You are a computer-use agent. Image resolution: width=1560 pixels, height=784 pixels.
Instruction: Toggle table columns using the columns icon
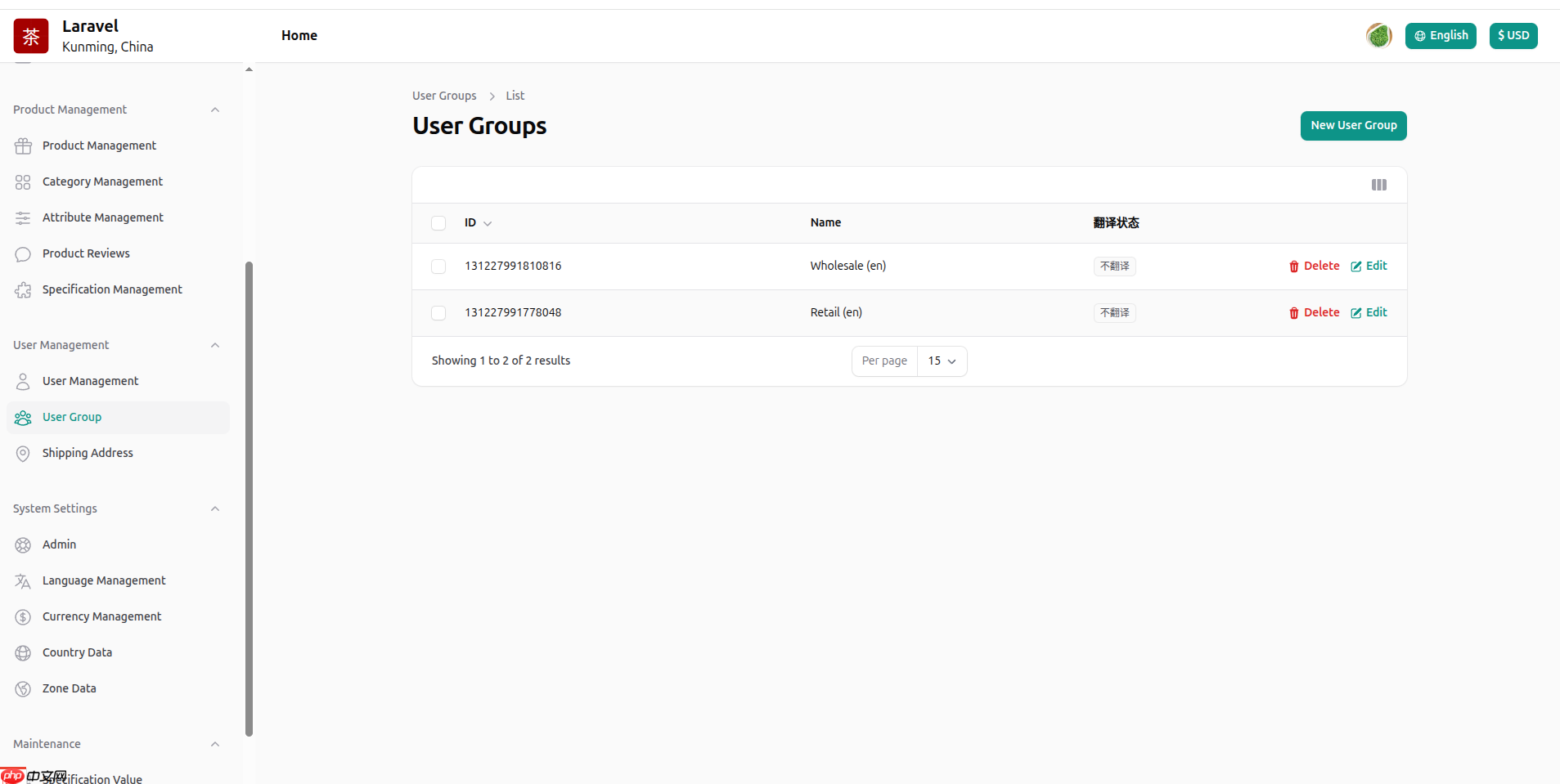point(1378,185)
